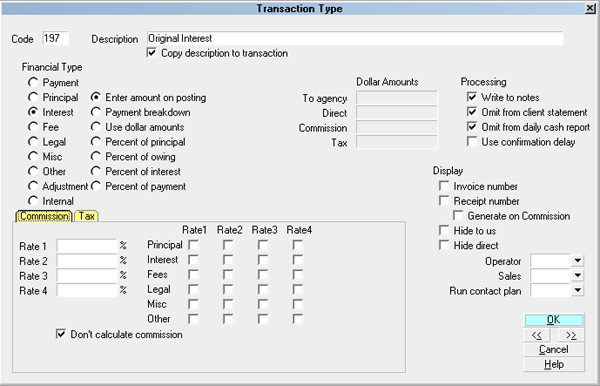Close the Transaction Type dialog
Screen dimensions: 600x386
[590, 8]
